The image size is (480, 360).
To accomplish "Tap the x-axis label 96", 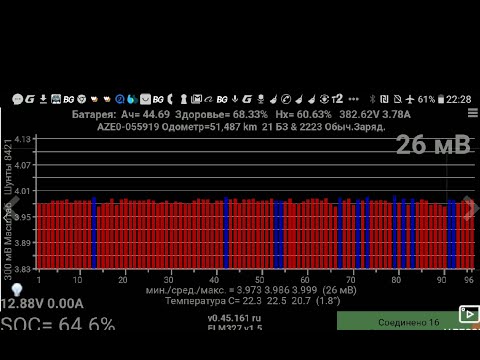I will point(469,279).
